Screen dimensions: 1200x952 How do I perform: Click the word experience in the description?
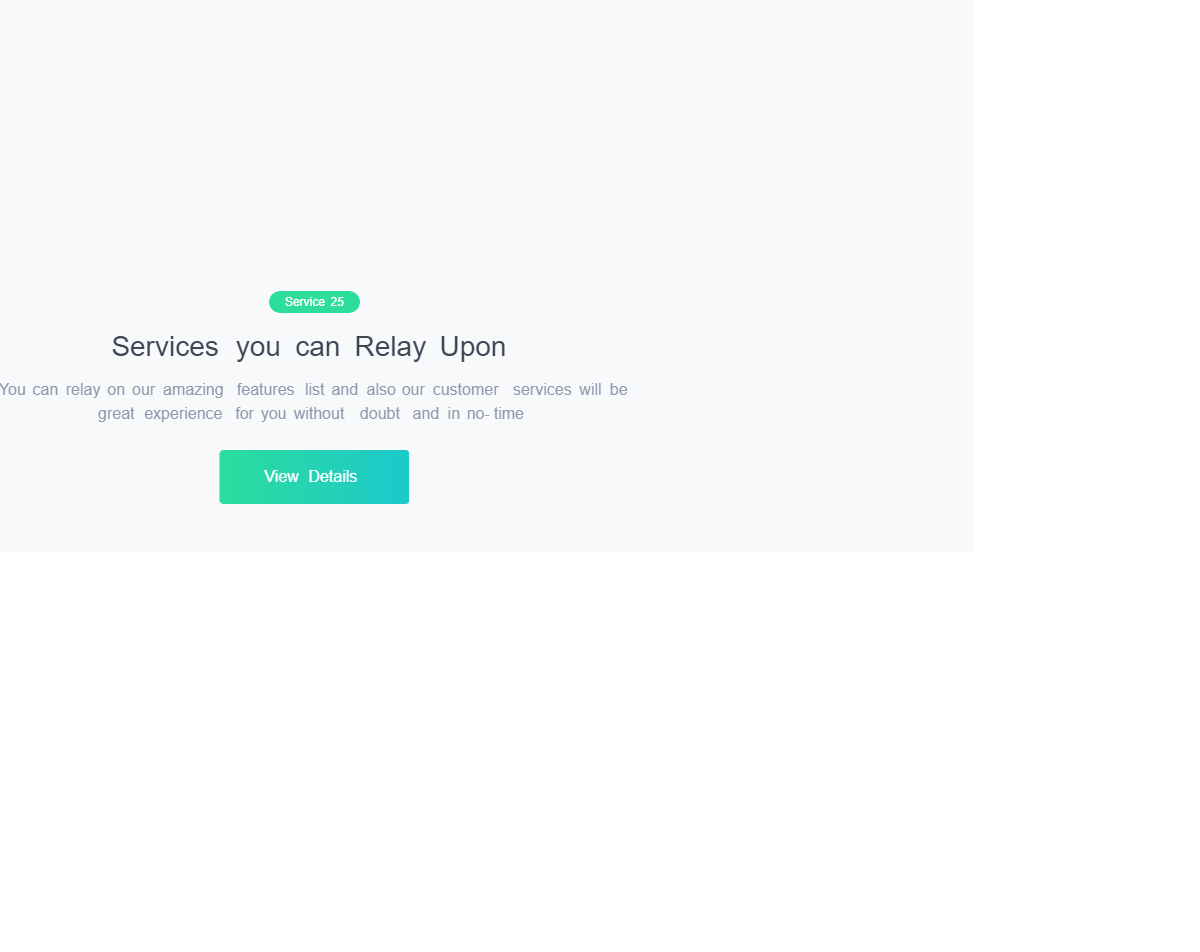coord(183,413)
